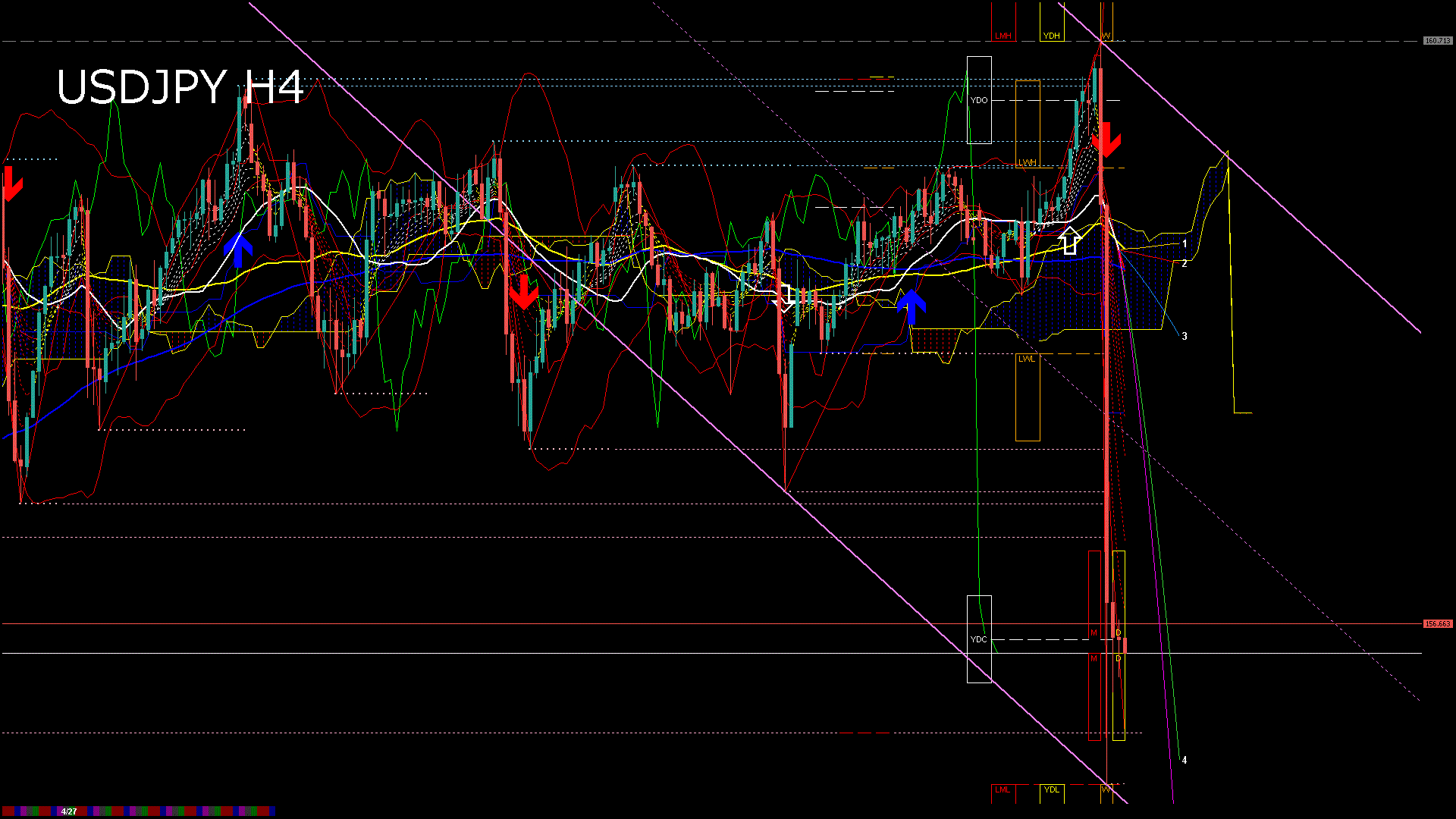Click the USDJPY H4 chart title
The image size is (1456, 819).
[180, 86]
